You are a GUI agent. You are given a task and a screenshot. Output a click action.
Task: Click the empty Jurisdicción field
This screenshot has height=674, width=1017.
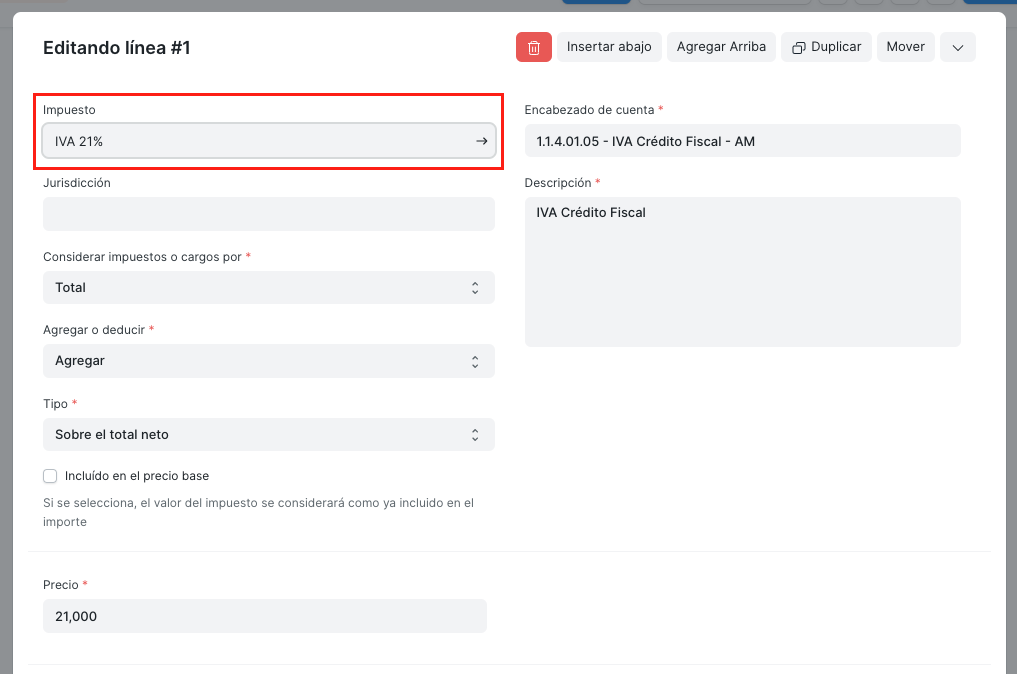(269, 214)
